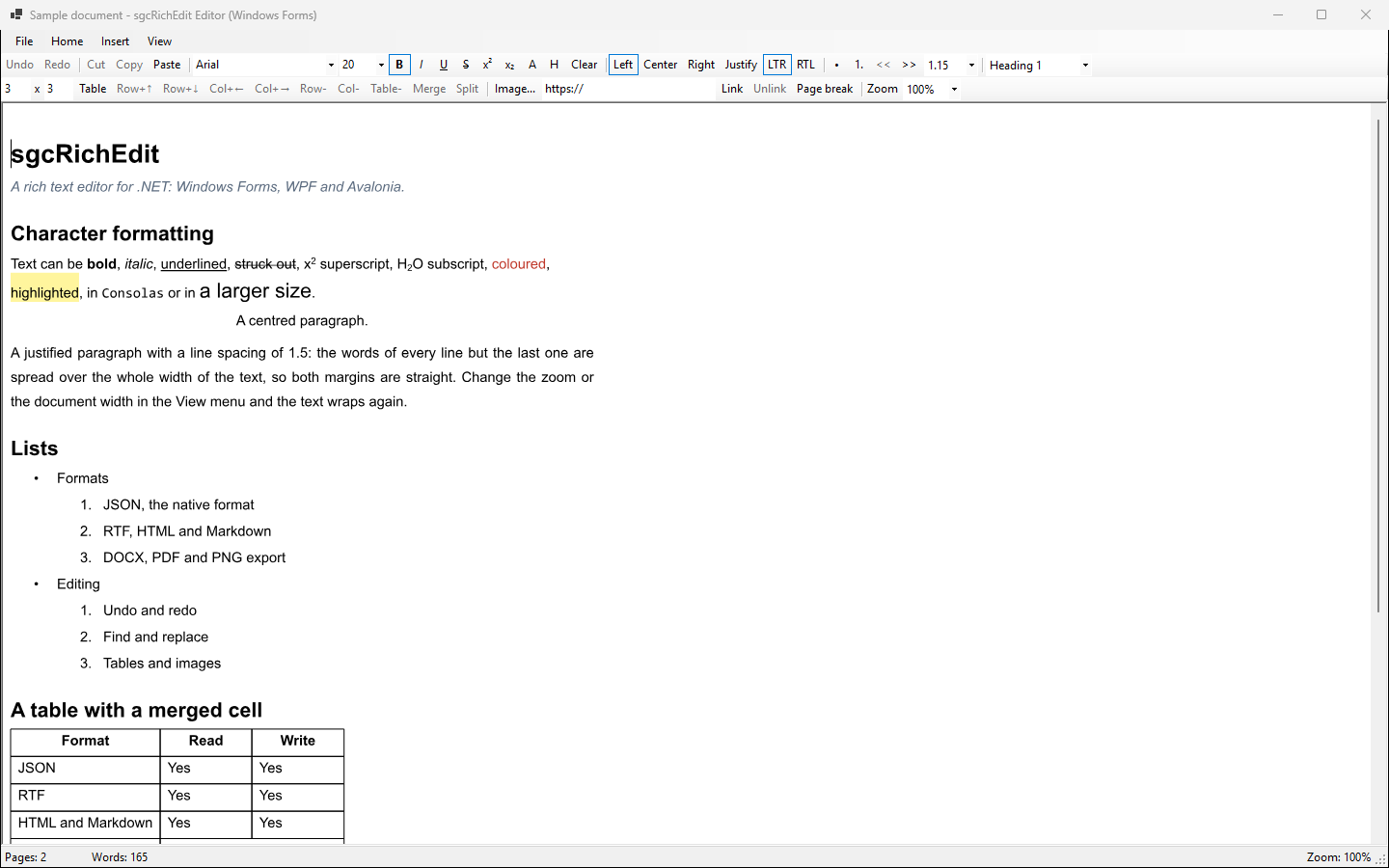Insert a bulleted list with the bullet button
The image size is (1389, 868).
836,65
